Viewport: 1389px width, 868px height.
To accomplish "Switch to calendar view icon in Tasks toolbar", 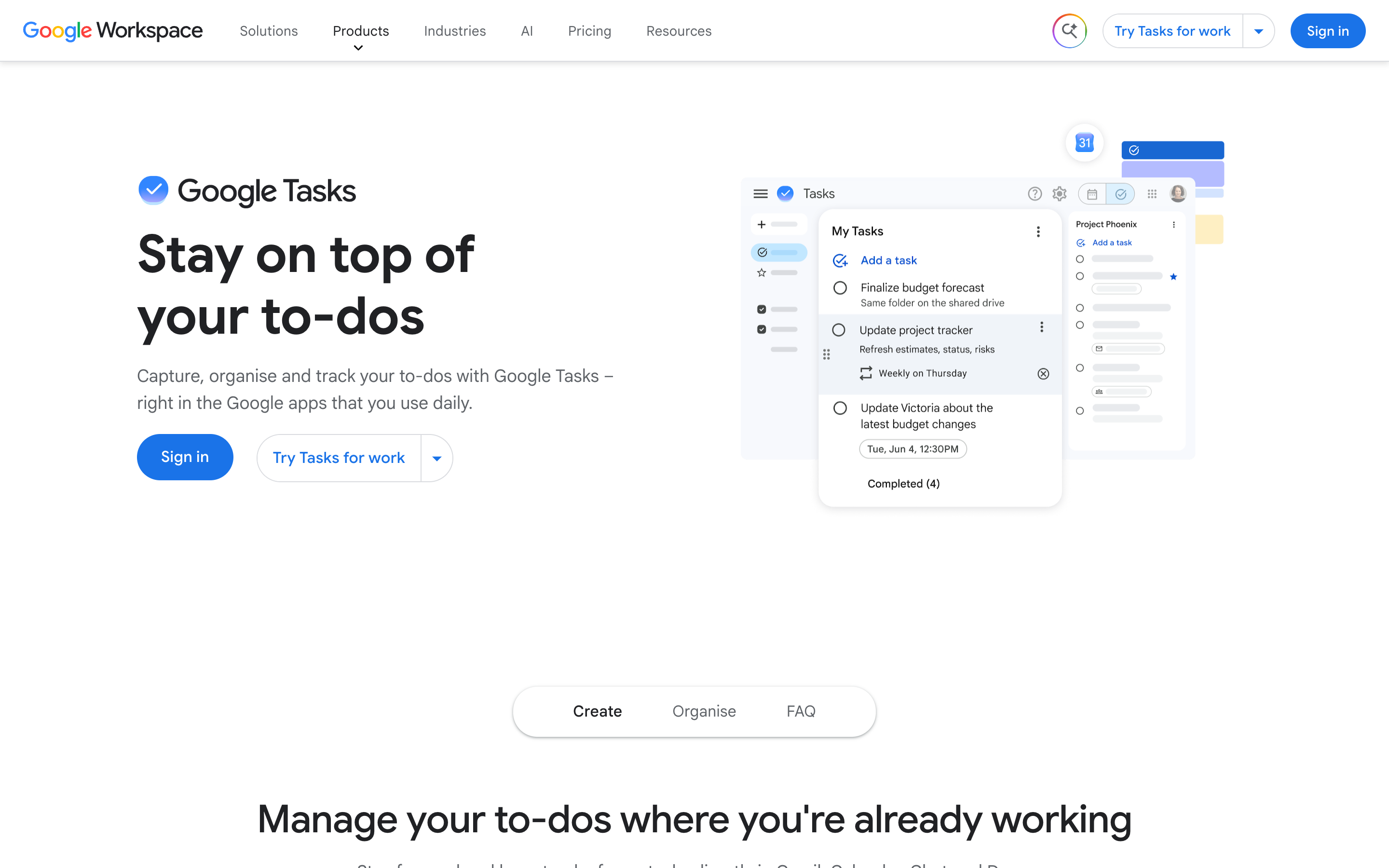I will pyautogui.click(x=1092, y=194).
